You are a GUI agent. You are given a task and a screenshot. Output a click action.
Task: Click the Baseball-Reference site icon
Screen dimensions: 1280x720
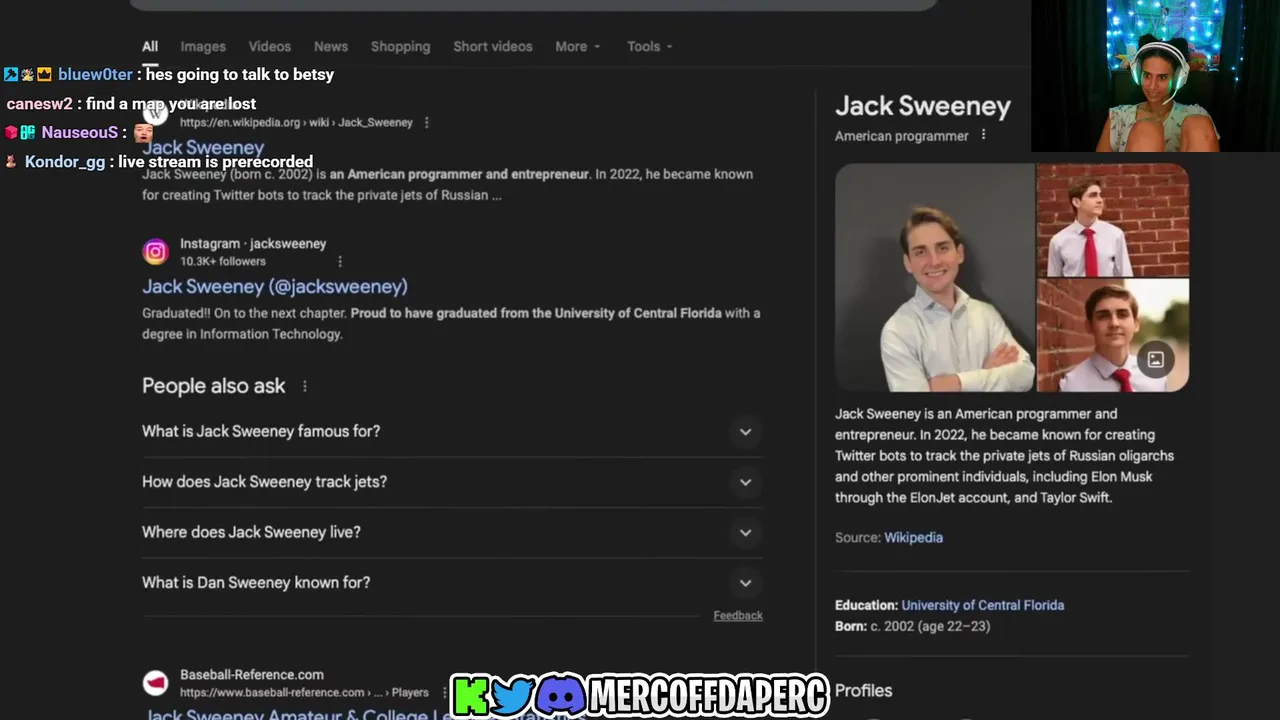[155, 683]
